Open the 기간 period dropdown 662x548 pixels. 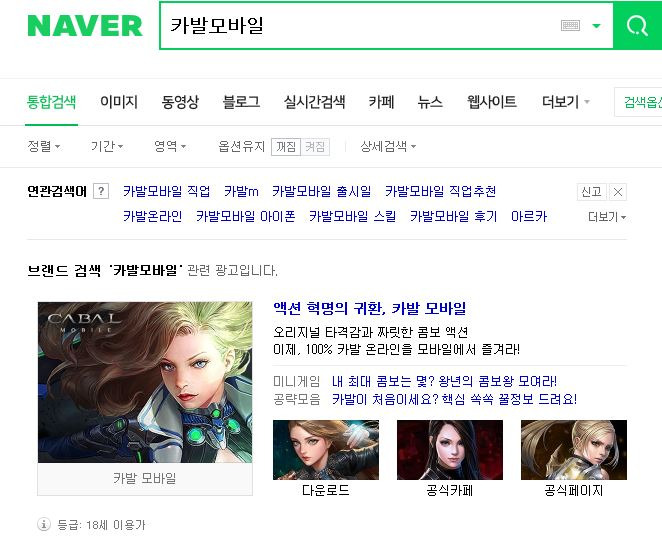click(107, 146)
